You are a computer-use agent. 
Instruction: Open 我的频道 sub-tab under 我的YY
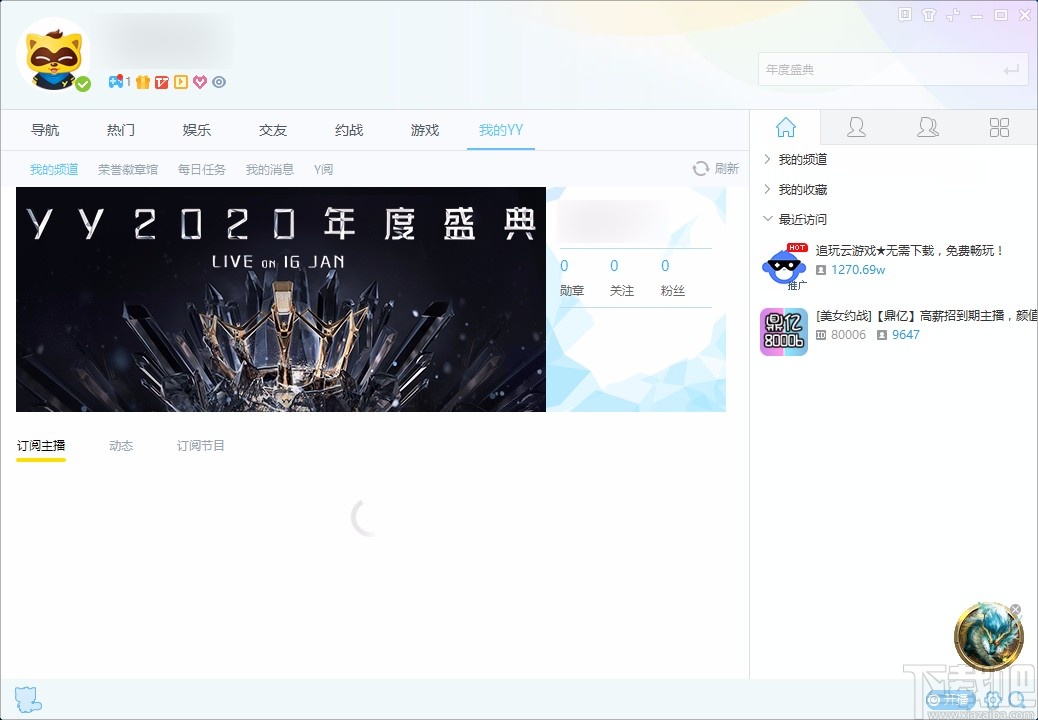coord(54,169)
